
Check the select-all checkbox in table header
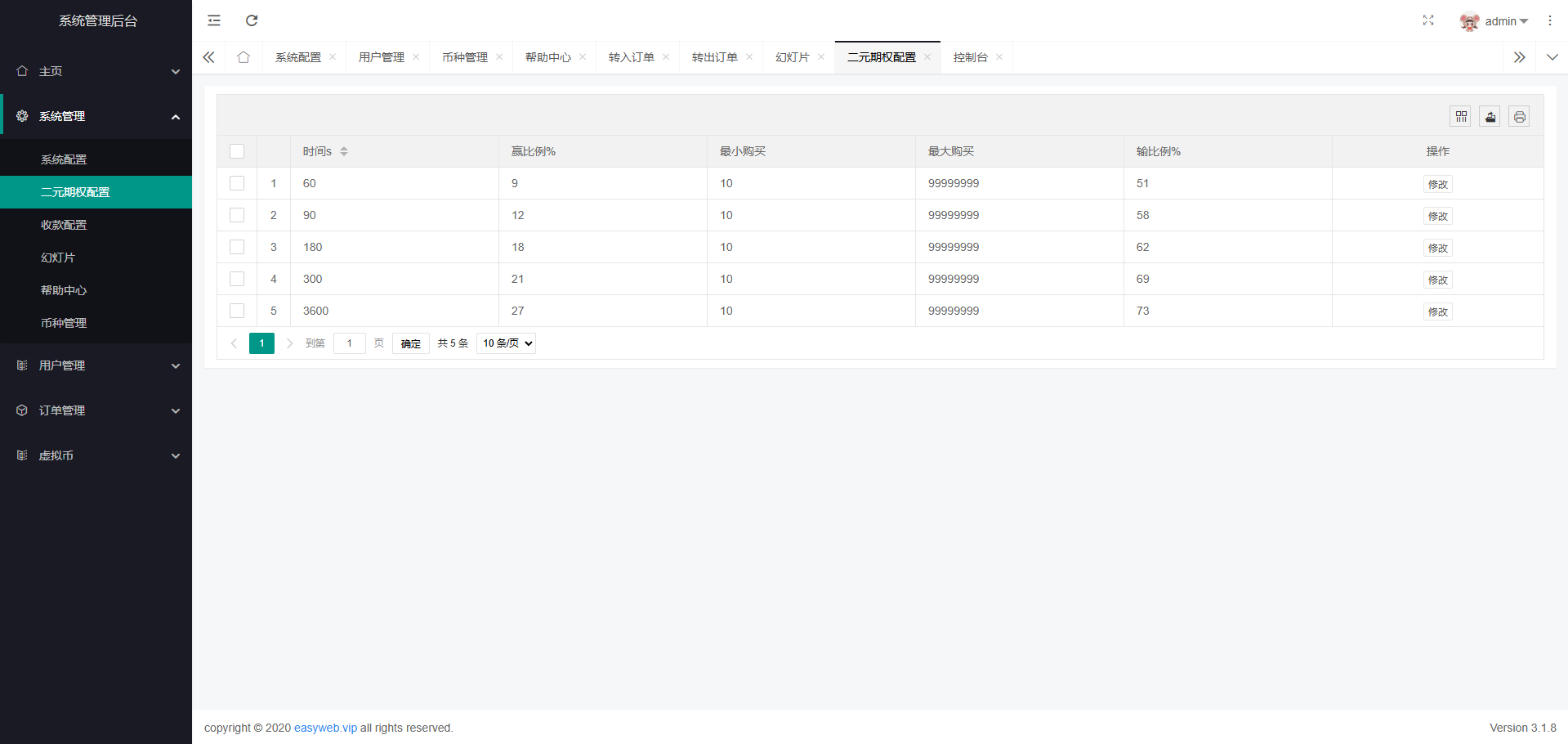coord(237,151)
